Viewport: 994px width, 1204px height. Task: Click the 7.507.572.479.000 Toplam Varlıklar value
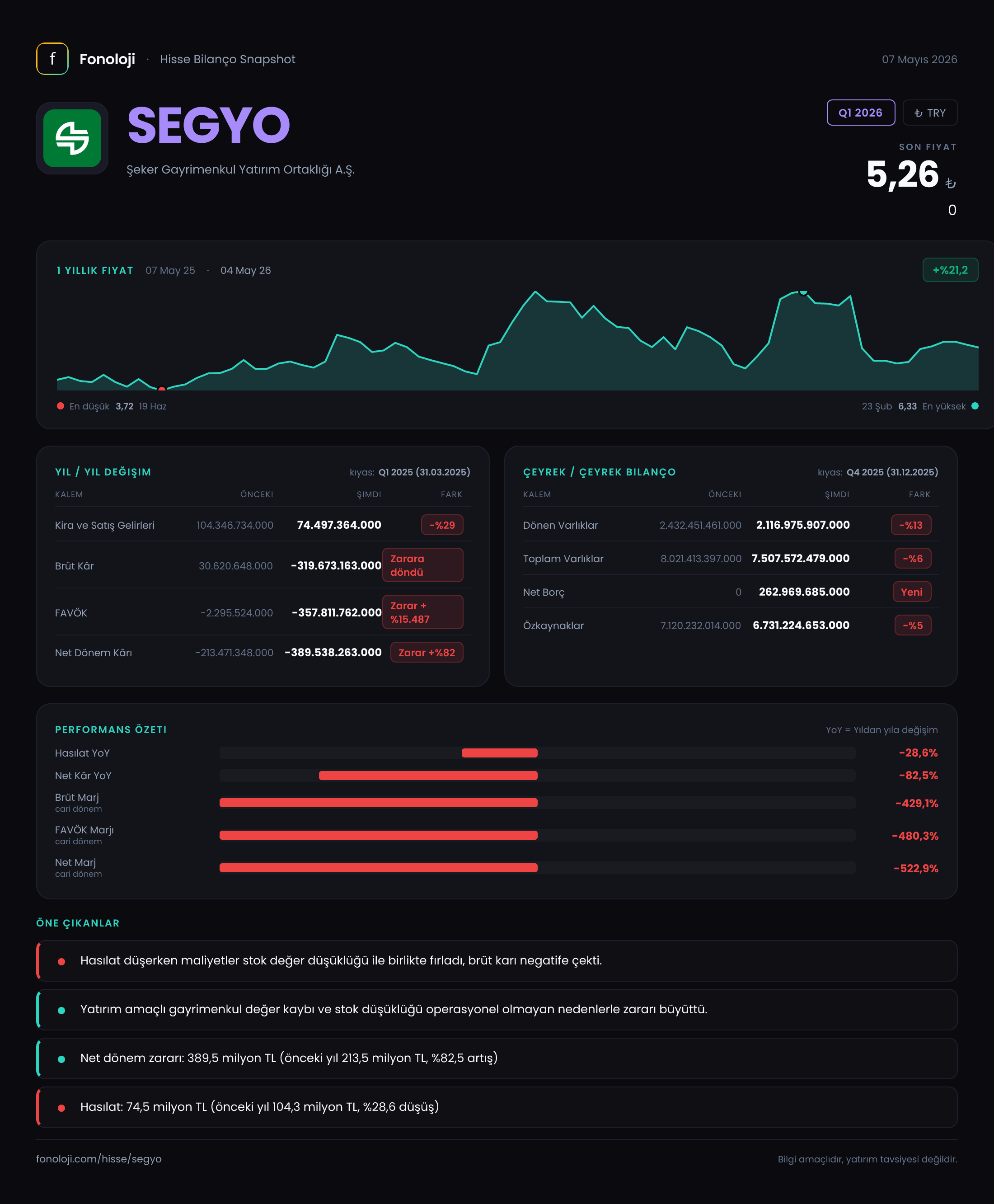point(801,559)
